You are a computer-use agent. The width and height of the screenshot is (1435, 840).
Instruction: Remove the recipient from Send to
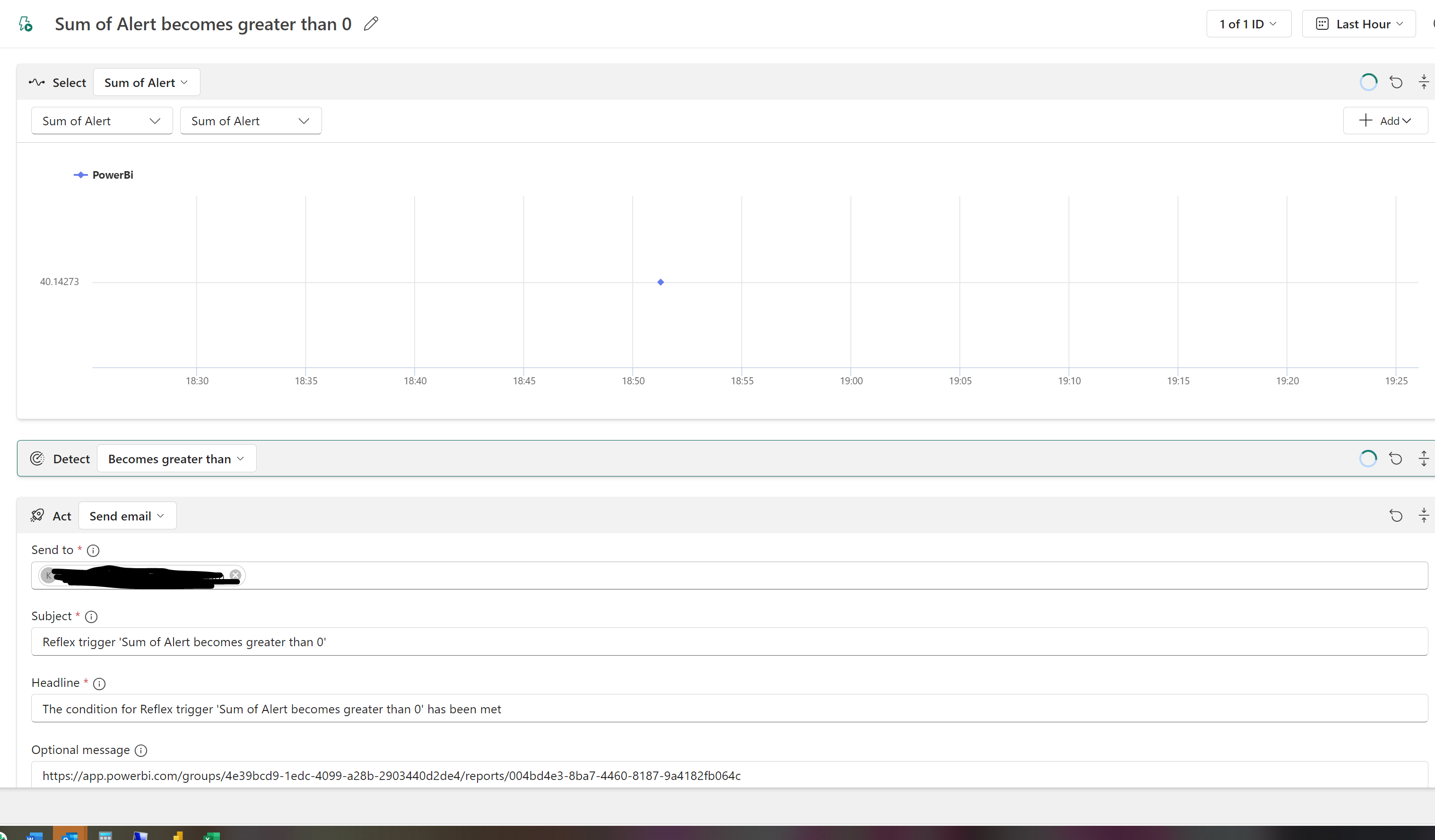click(x=235, y=575)
